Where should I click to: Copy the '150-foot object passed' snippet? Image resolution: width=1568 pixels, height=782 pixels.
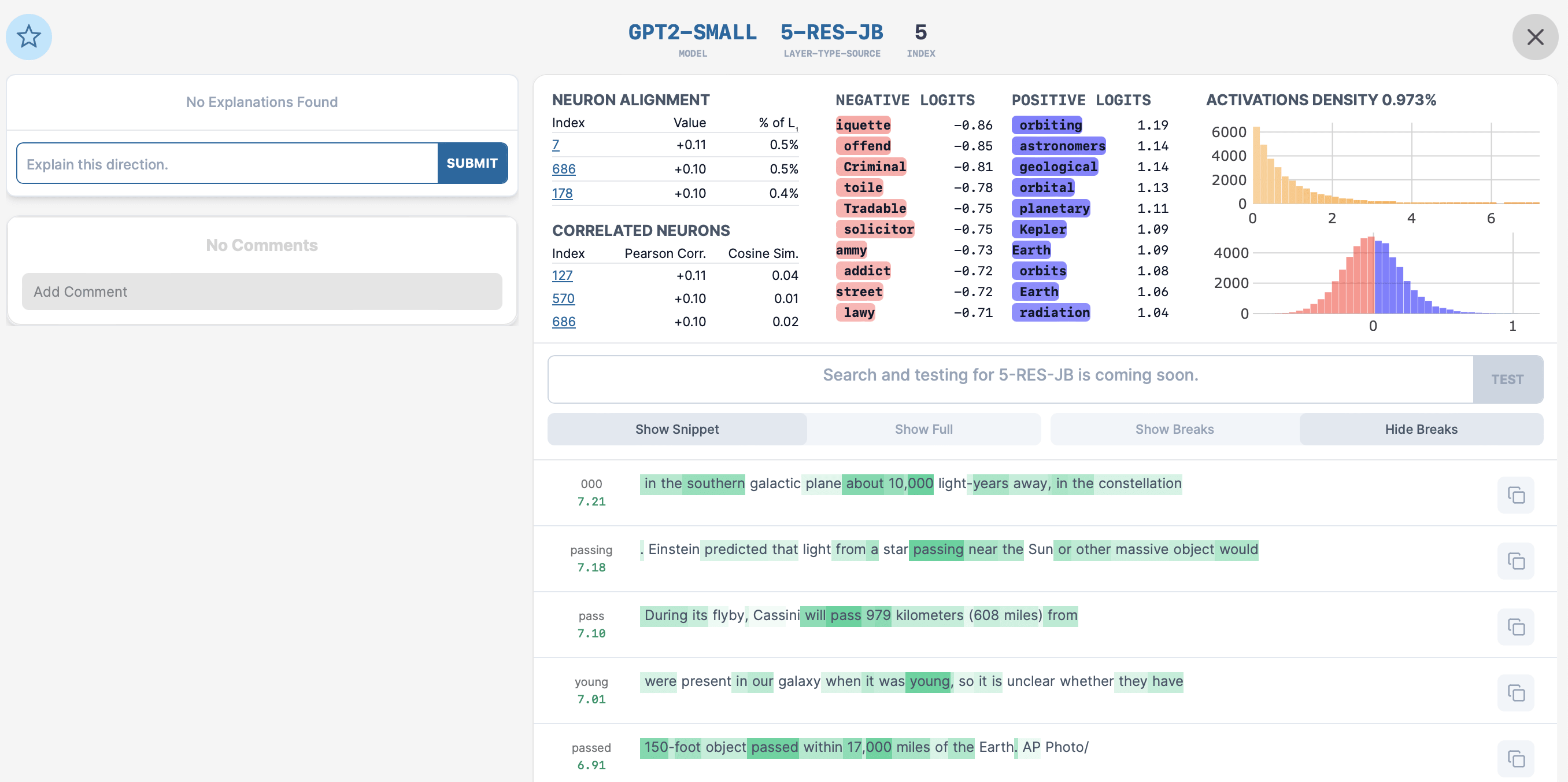(1515, 758)
